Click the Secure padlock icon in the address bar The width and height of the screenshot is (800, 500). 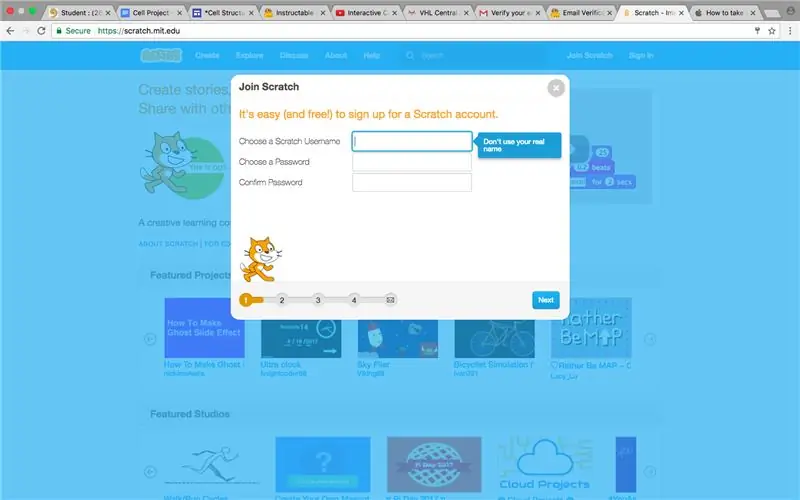59,31
